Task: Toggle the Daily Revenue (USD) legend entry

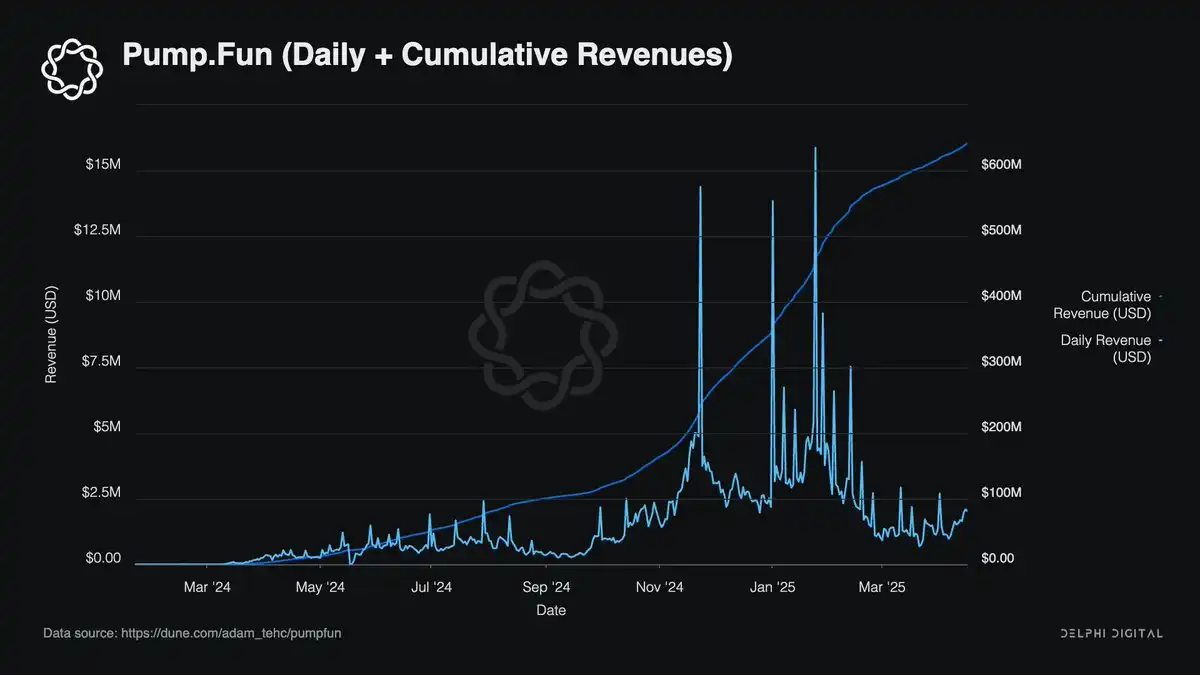Action: (x=1108, y=349)
